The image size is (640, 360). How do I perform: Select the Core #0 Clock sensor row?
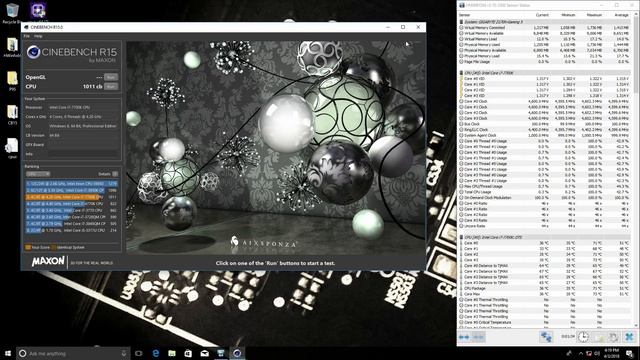pyautogui.click(x=545, y=101)
